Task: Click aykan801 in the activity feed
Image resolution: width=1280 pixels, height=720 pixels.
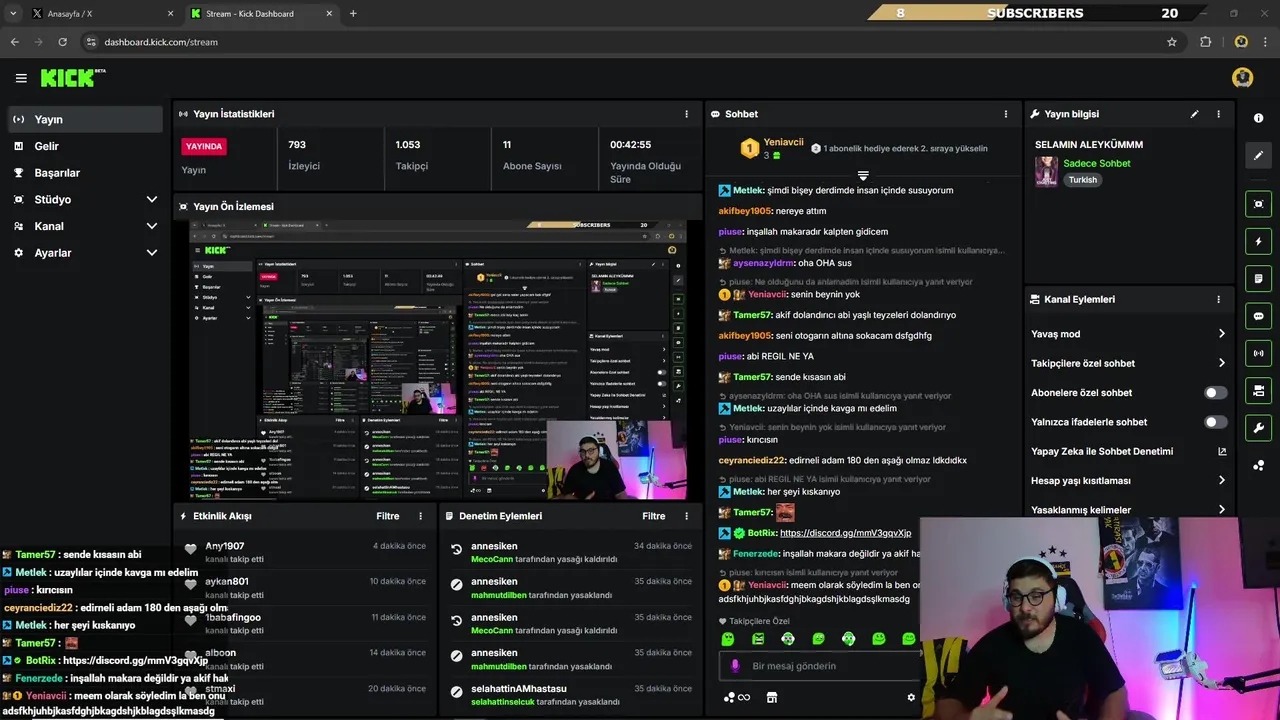Action: tap(227, 581)
